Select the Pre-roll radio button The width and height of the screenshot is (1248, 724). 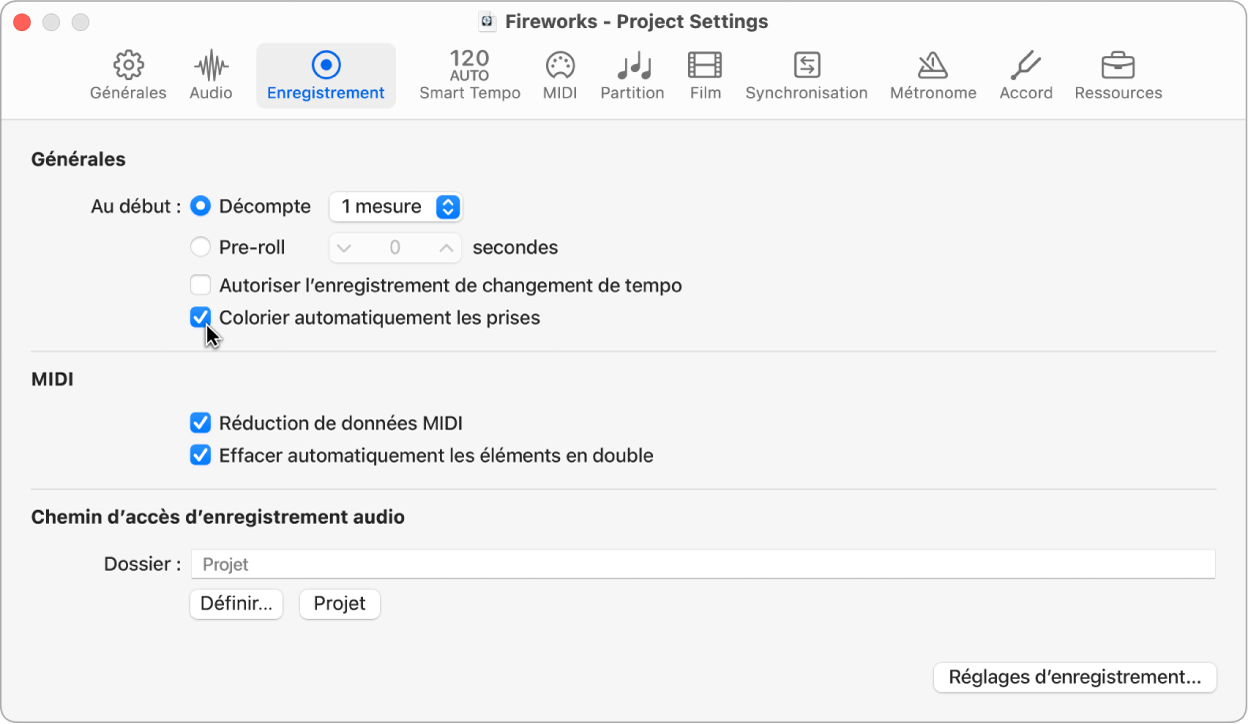click(x=201, y=247)
